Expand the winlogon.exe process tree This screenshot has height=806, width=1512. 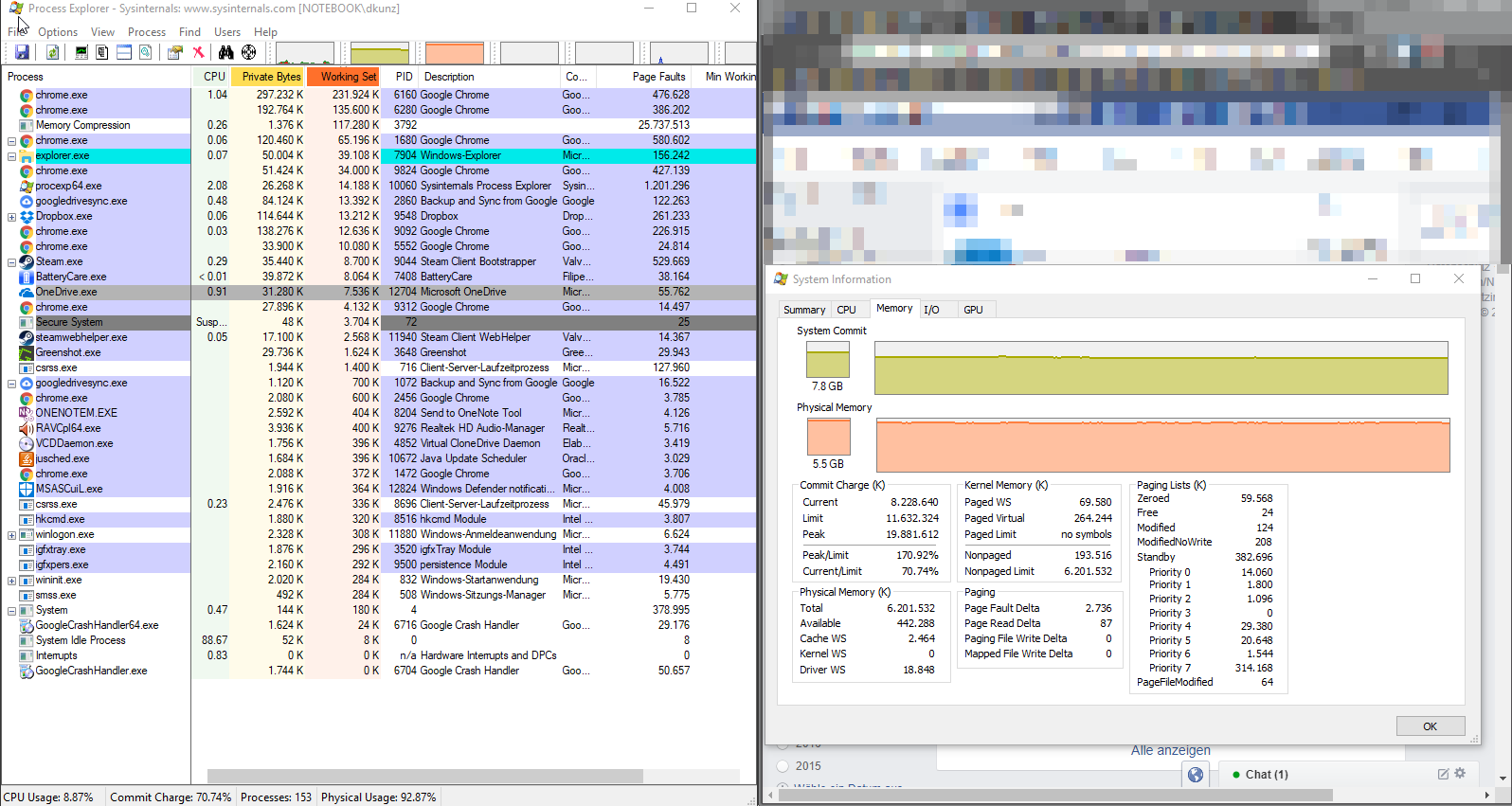[11, 535]
